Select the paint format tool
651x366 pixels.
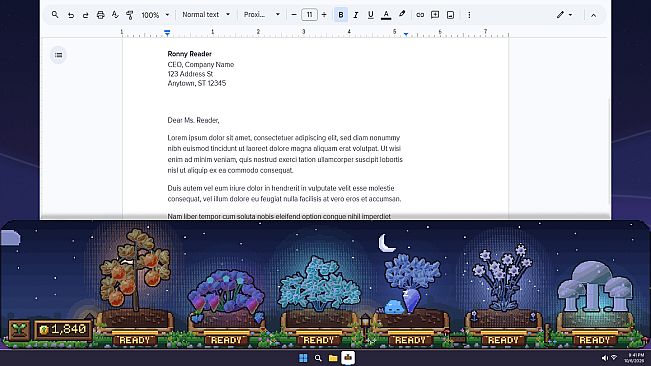point(130,15)
